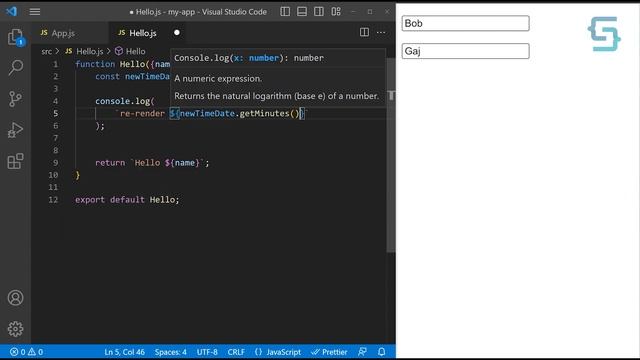
Task: Change indentation via Spaces: 4
Action: [171, 352]
